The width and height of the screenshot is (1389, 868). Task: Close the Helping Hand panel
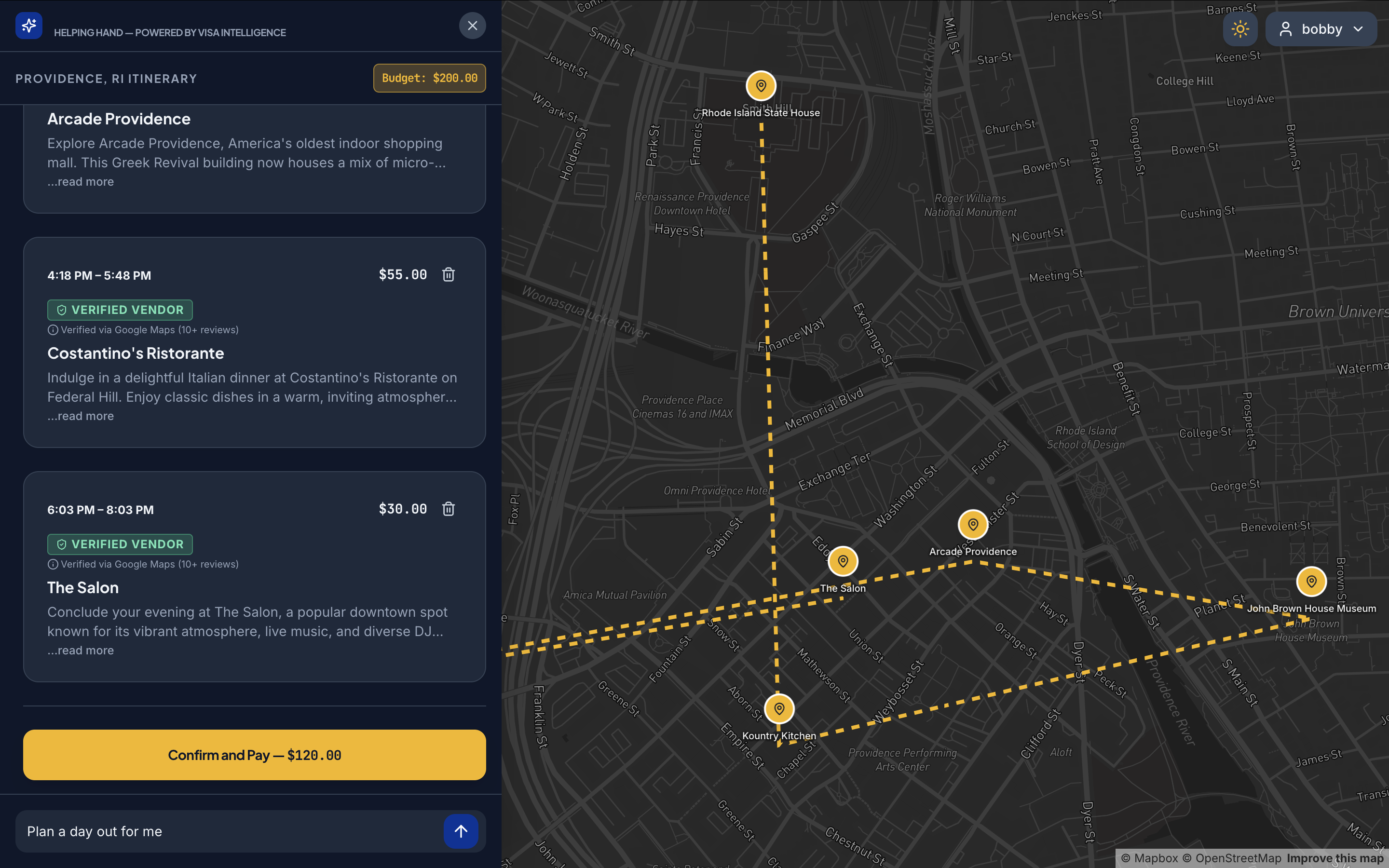472,26
